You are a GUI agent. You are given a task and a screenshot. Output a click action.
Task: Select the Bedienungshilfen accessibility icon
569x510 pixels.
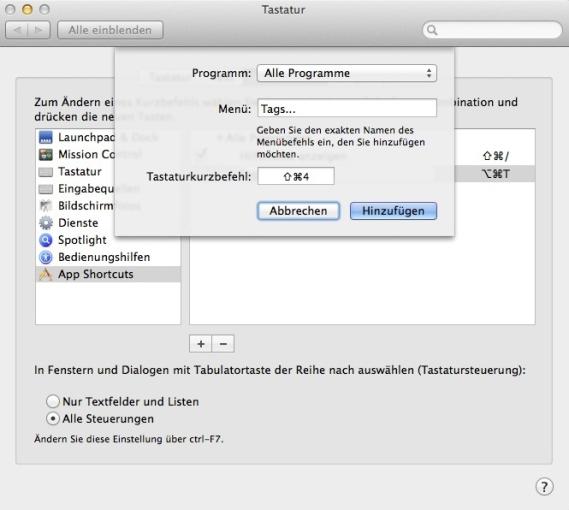coord(46,257)
